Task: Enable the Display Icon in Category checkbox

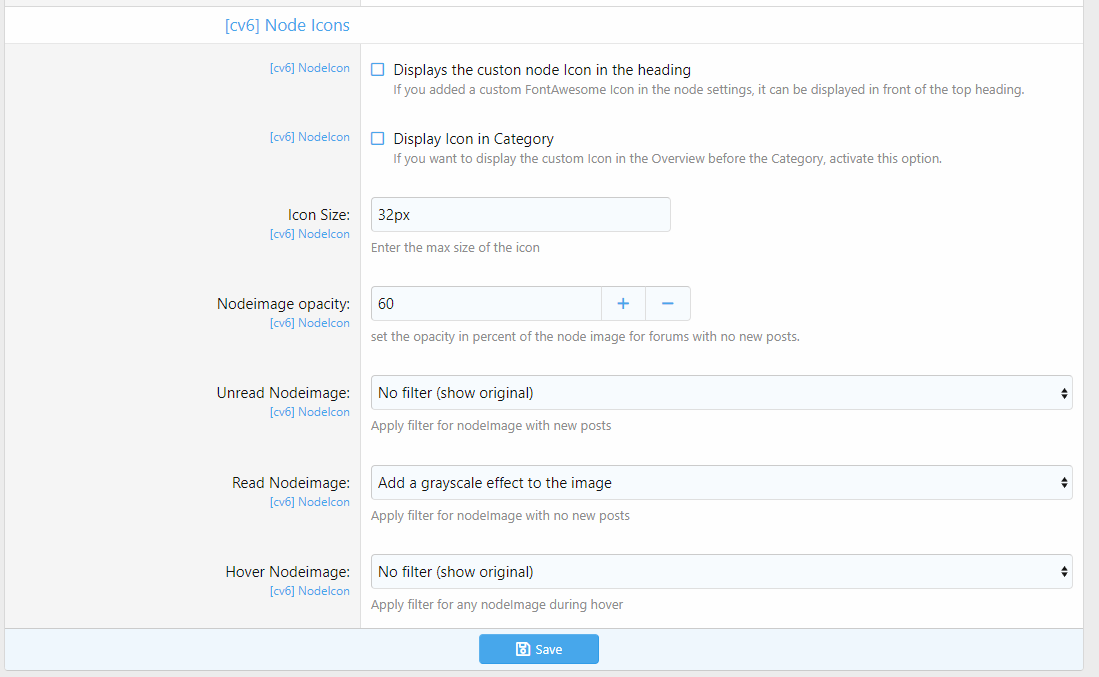Action: (377, 138)
